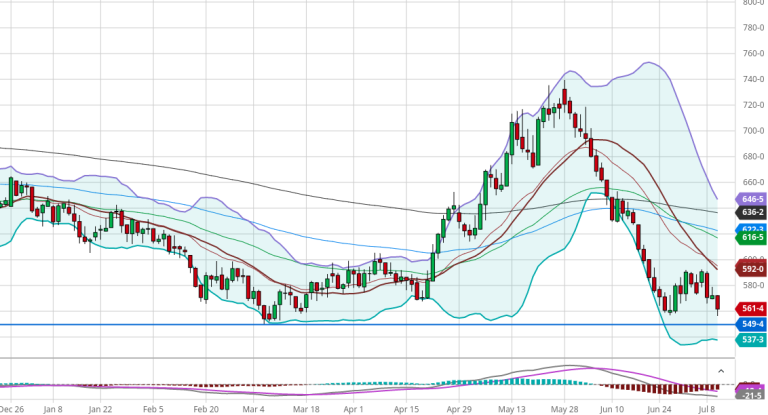The width and height of the screenshot is (768, 415).
Task: Select the horizontal blue support line
Action: (300, 325)
